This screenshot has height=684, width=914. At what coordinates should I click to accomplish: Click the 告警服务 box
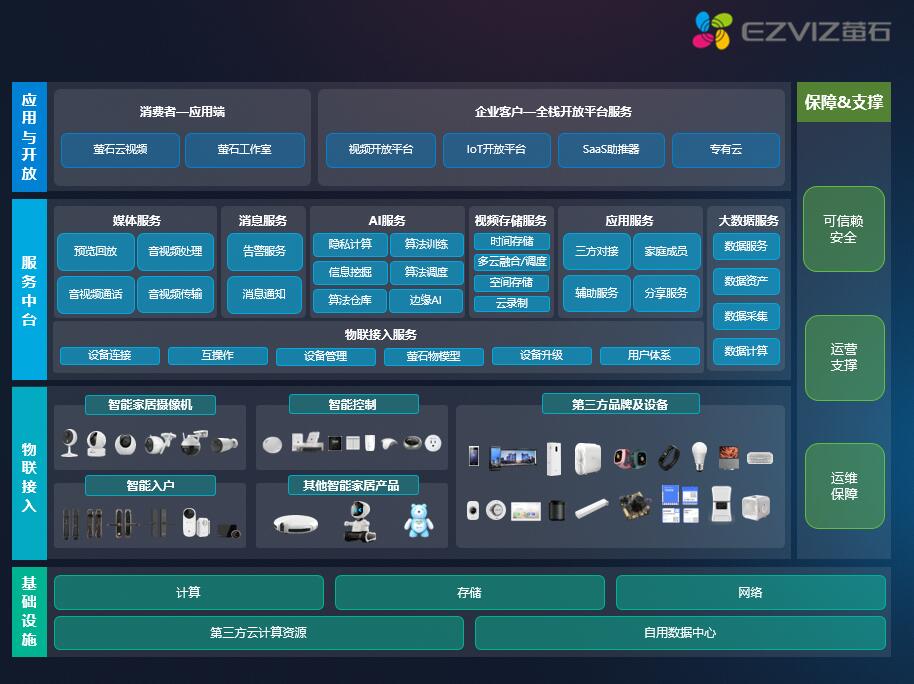[265, 251]
